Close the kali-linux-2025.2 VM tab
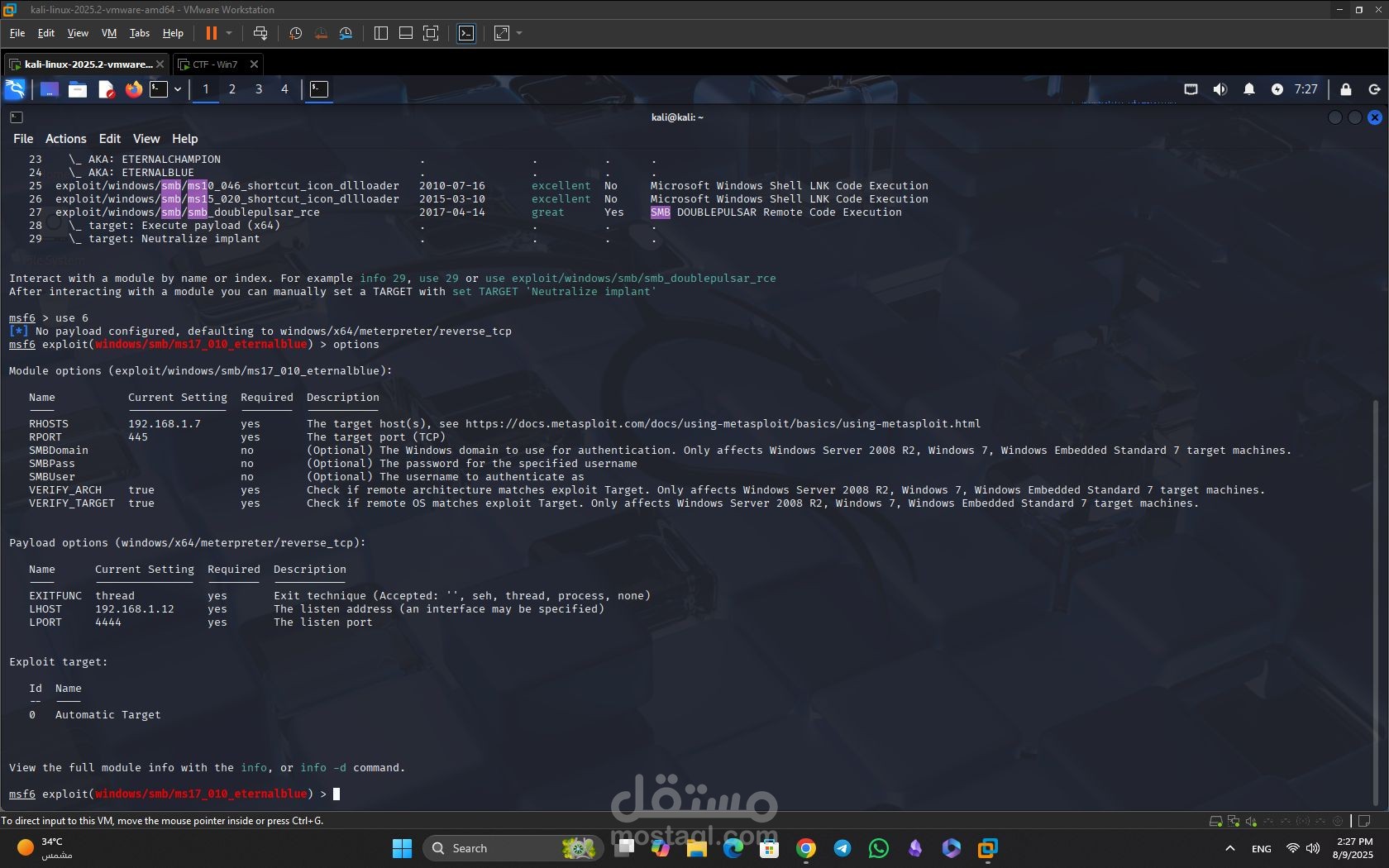Screen dimensions: 1389x868 (x=160, y=64)
